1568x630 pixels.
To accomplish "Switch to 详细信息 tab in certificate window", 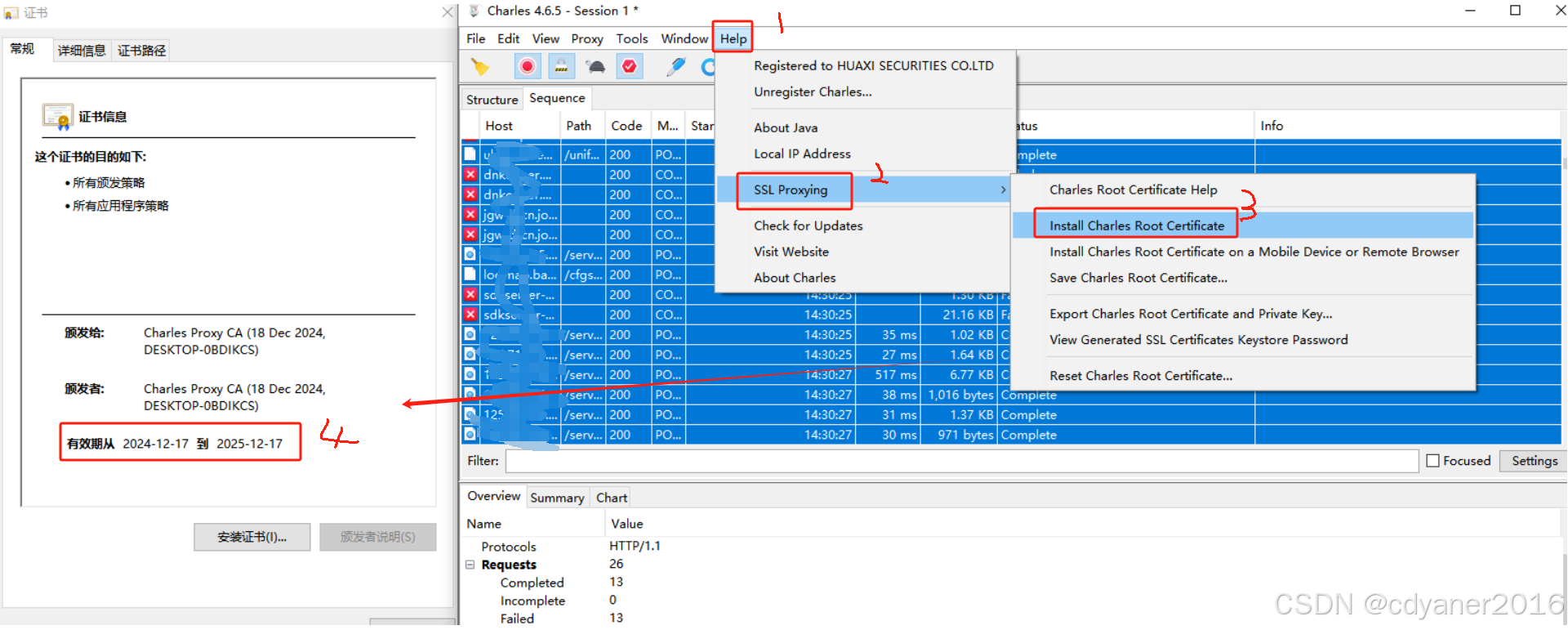I will (82, 51).
